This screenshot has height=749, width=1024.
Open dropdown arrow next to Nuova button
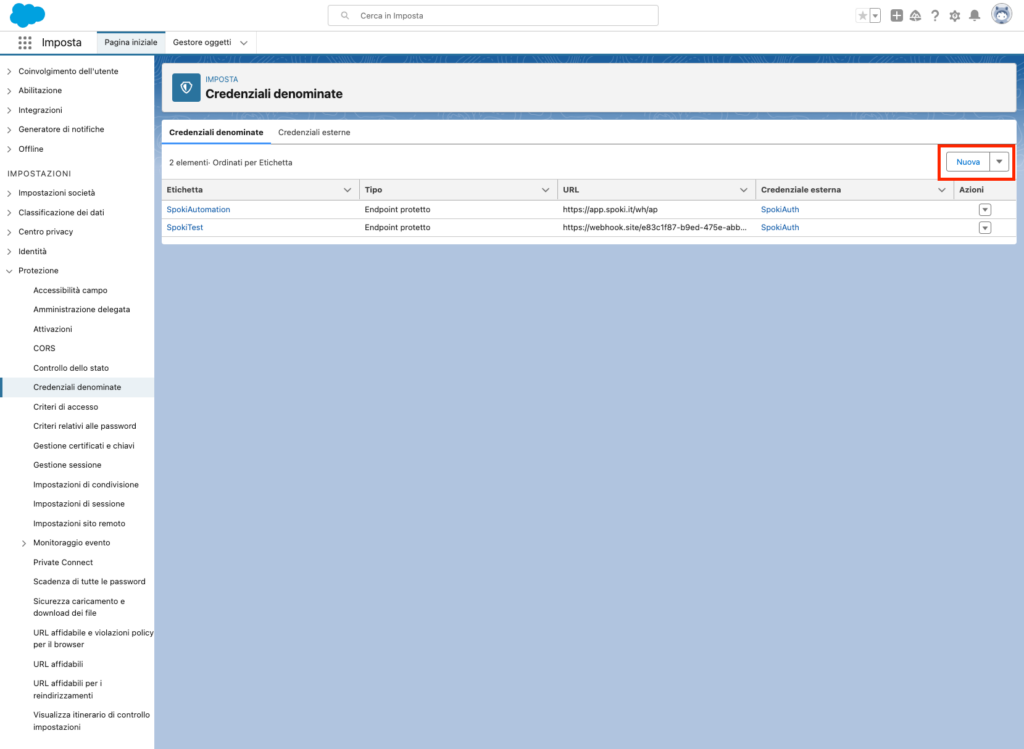pos(999,162)
